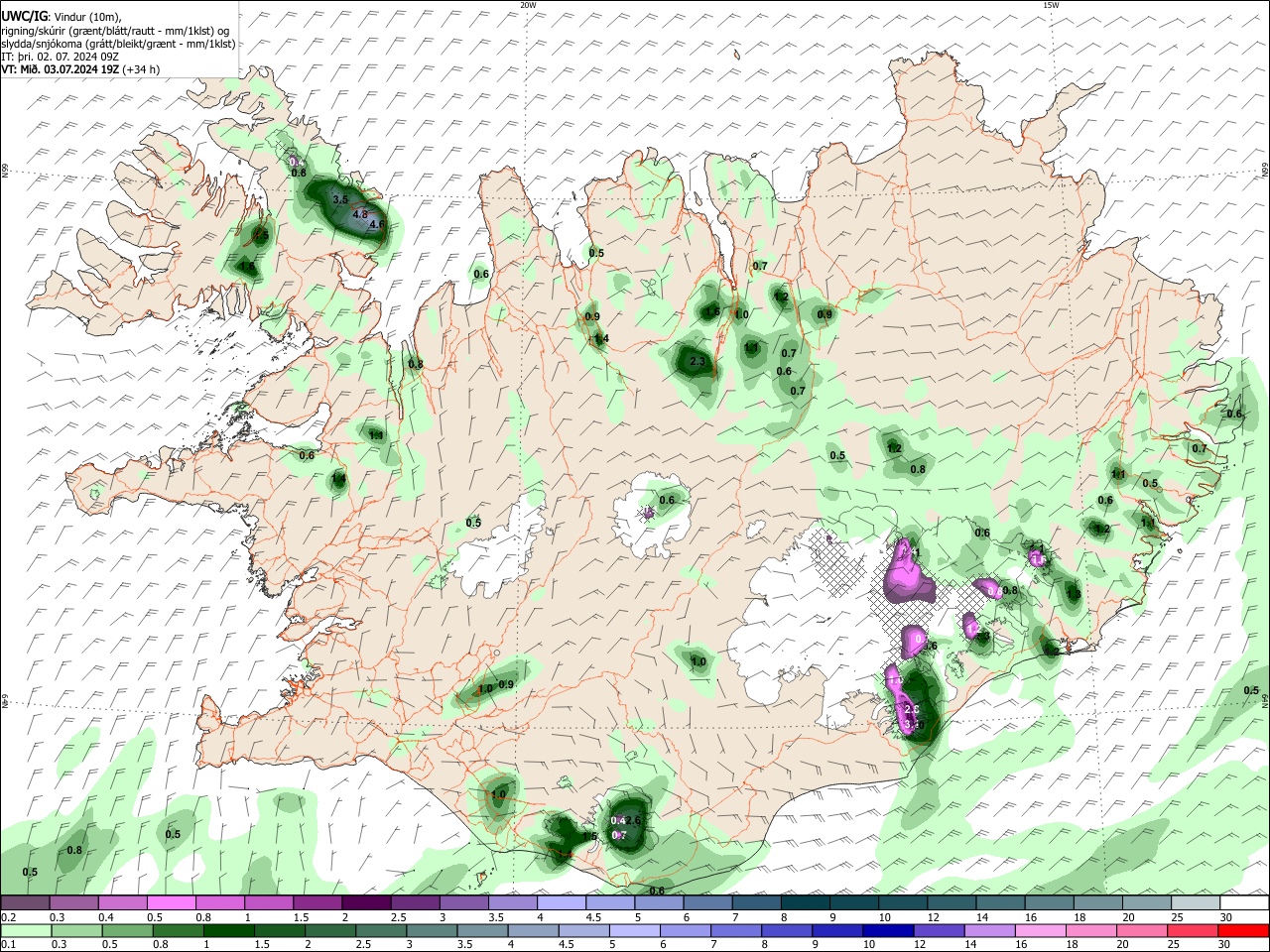This screenshot has width=1270, height=952.
Task: Click the '15W' longitude label at top
Action: pos(1051,5)
